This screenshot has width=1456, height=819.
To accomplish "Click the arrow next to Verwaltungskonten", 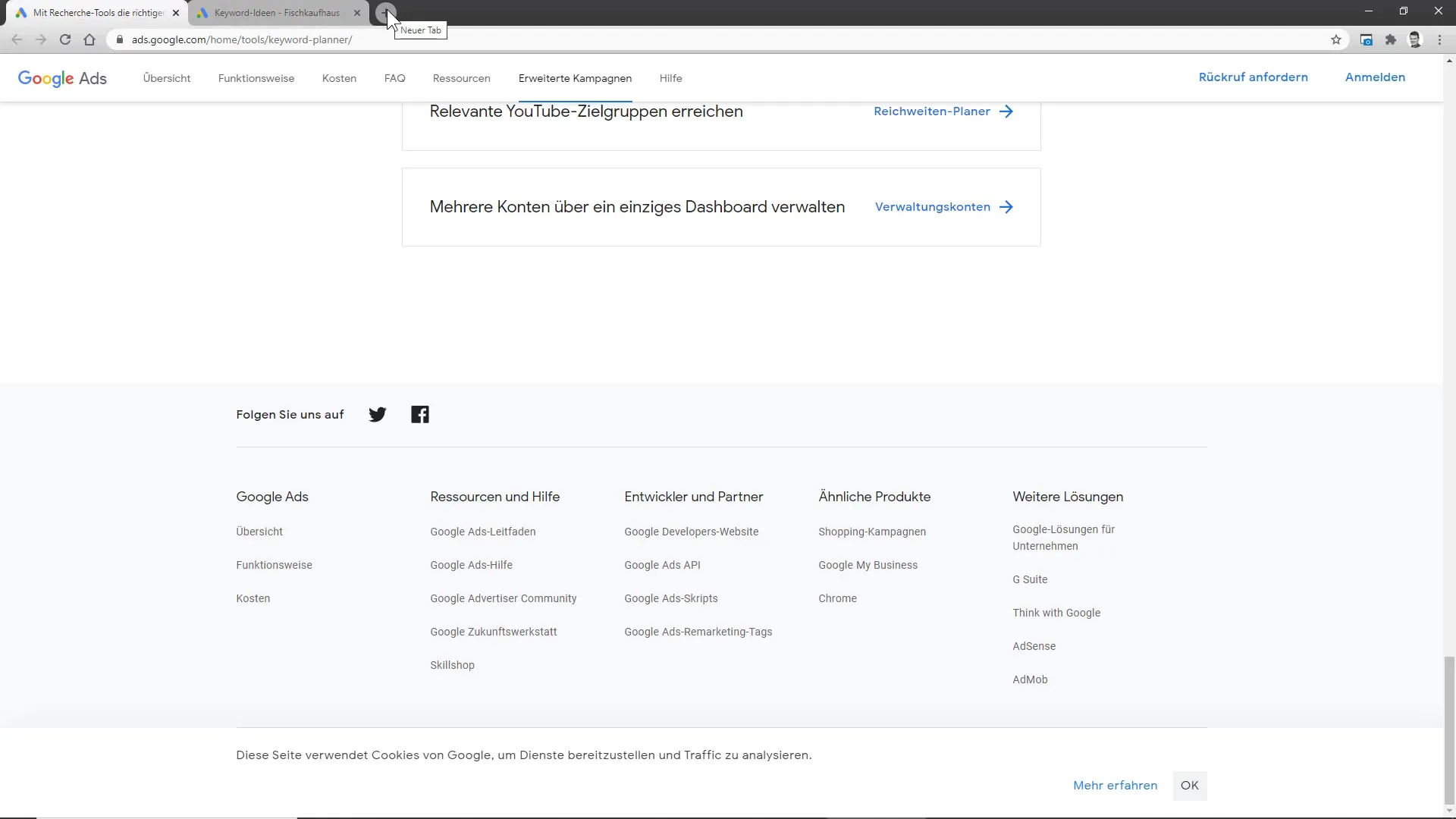I will pos(1006,207).
